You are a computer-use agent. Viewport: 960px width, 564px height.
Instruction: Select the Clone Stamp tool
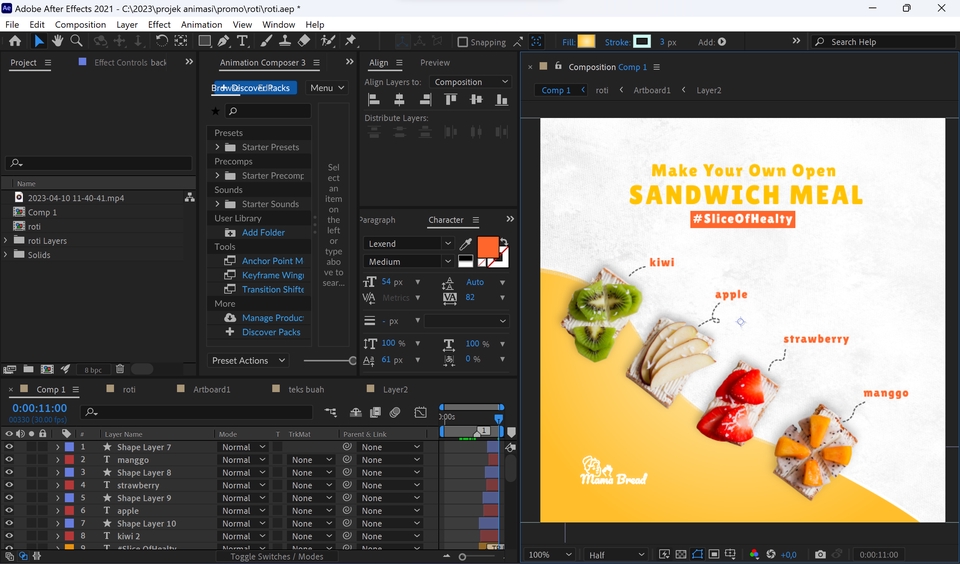pos(285,41)
